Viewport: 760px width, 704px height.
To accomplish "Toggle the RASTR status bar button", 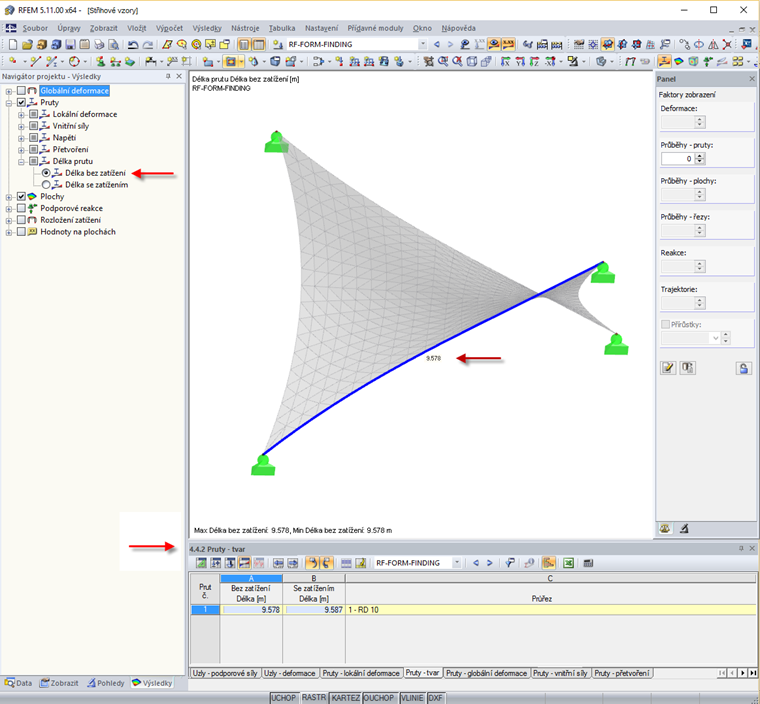I will [314, 697].
